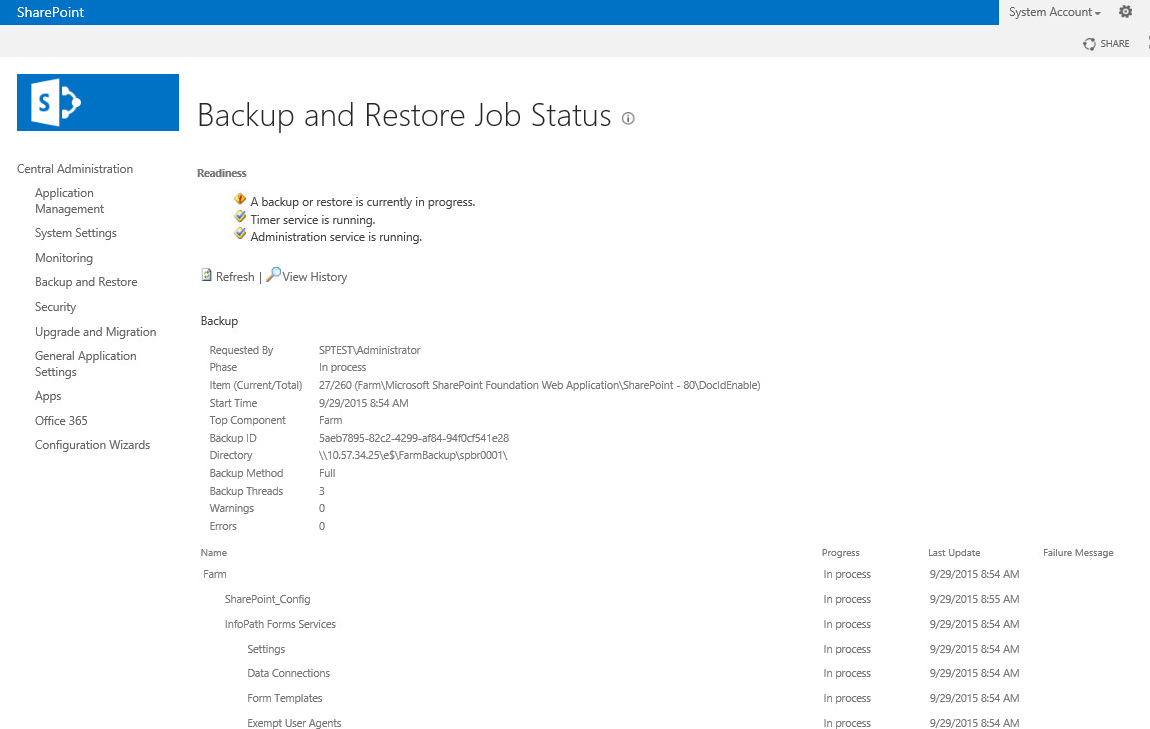Click Start Time 9/29/2015 8:54 AM value
Viewport: 1150px width, 729px height.
pyautogui.click(x=364, y=403)
